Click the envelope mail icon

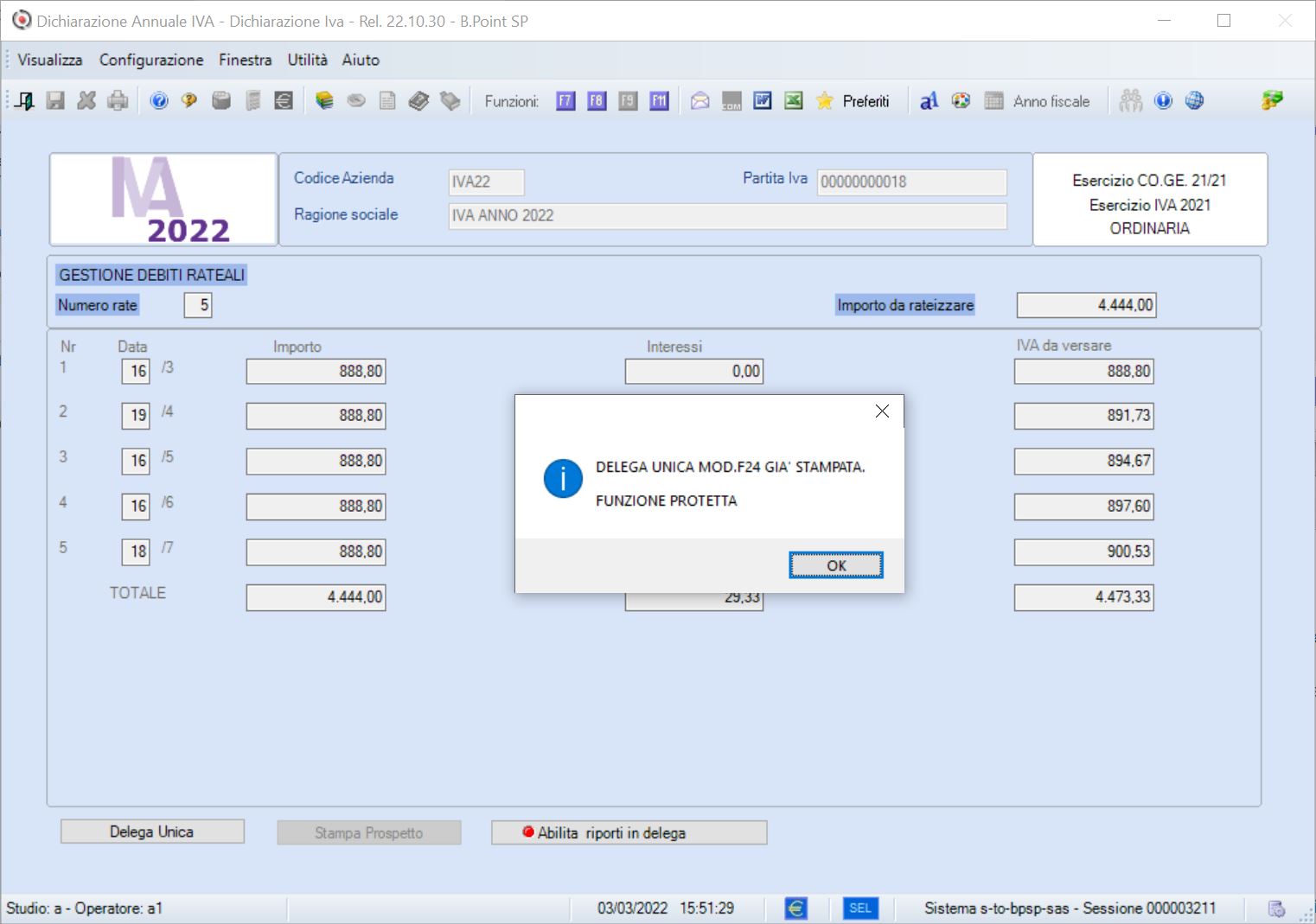click(x=700, y=101)
